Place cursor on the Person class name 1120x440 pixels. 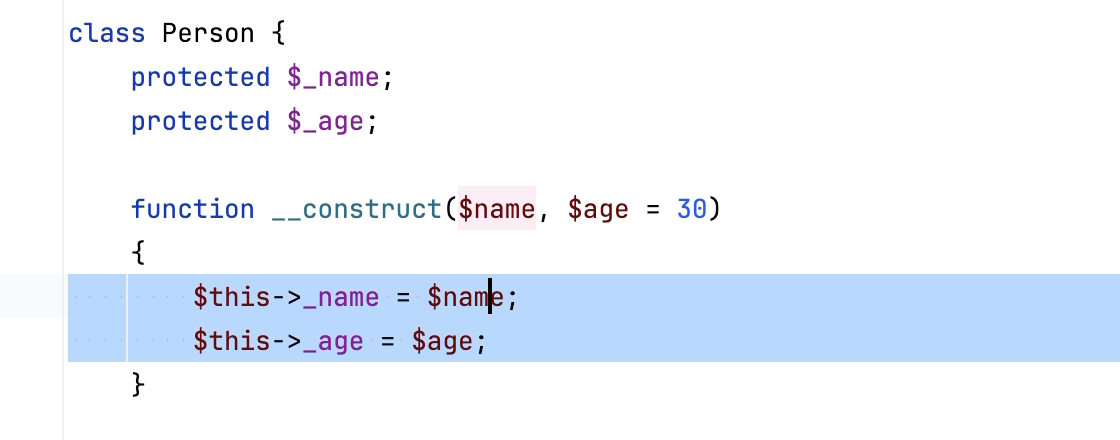tap(208, 33)
